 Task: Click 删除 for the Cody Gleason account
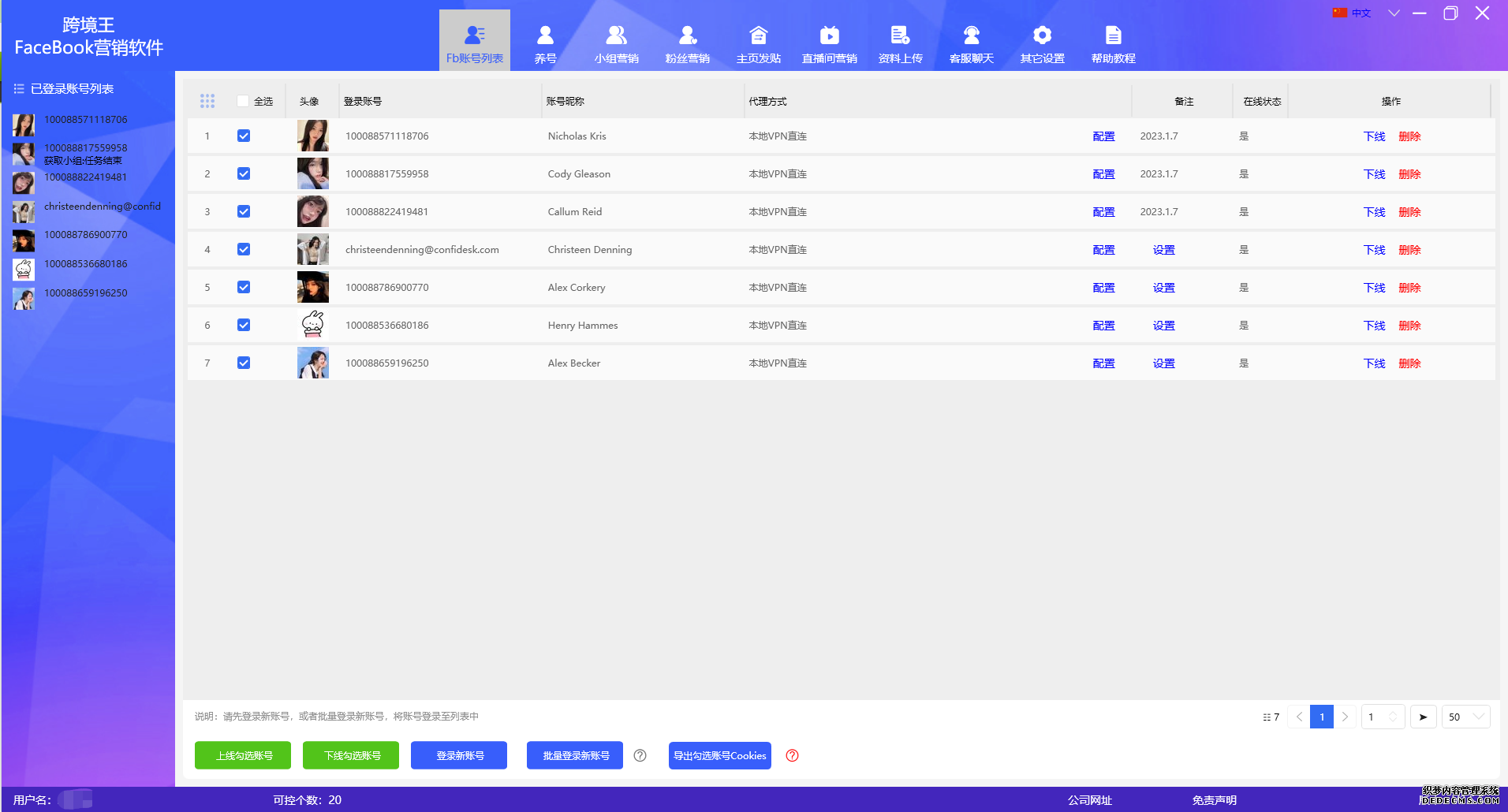coord(1409,174)
